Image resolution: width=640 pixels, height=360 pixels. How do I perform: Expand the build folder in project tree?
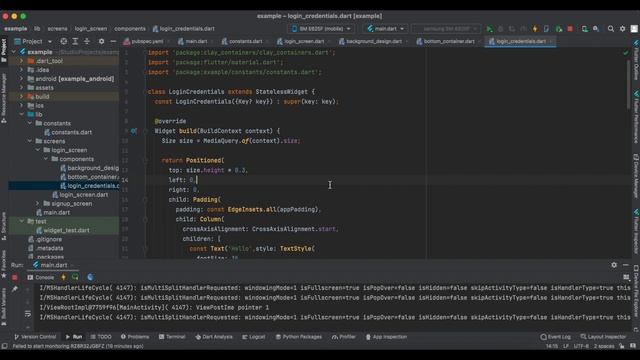[22, 97]
